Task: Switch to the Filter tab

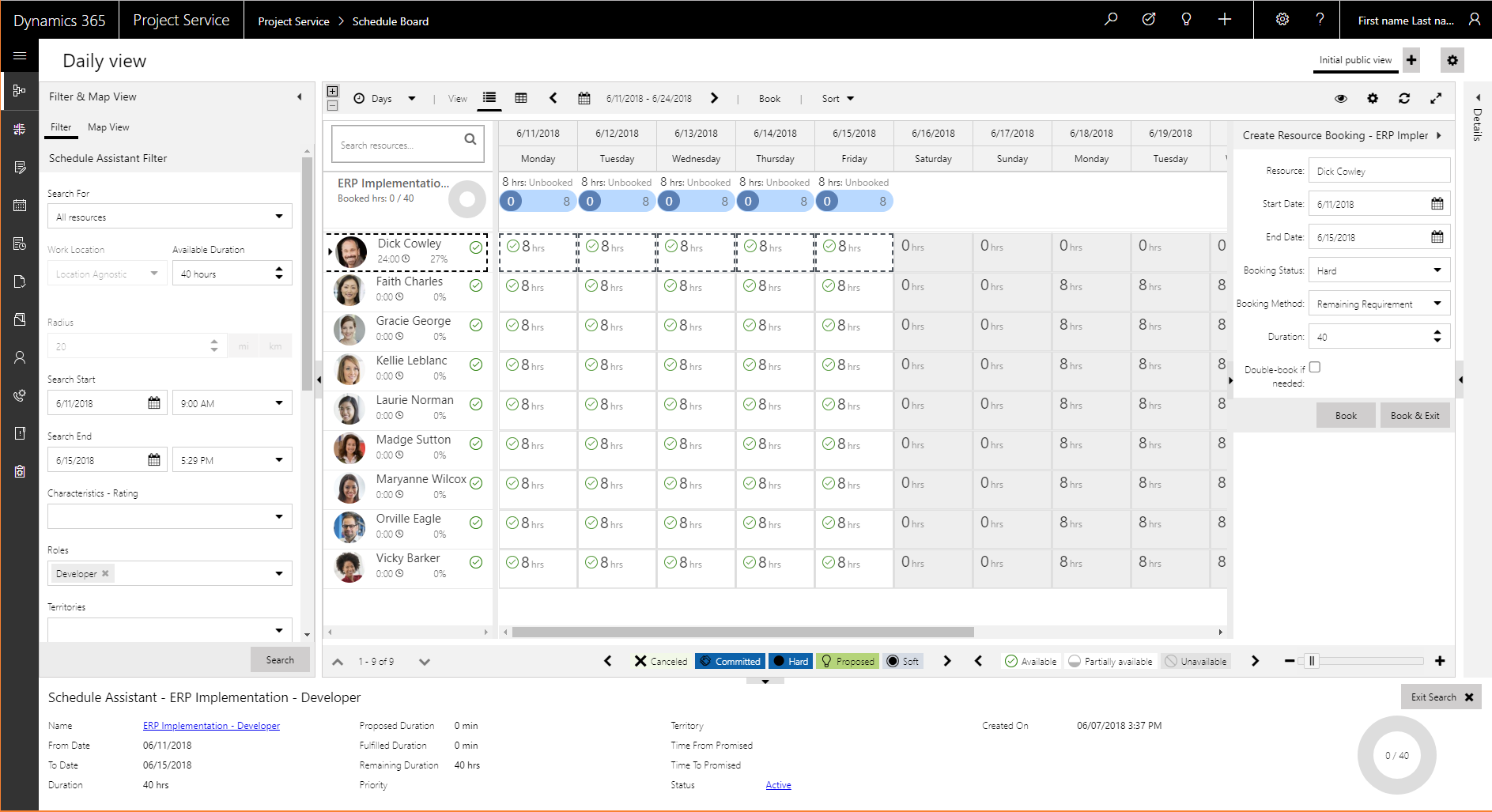Action: [61, 127]
